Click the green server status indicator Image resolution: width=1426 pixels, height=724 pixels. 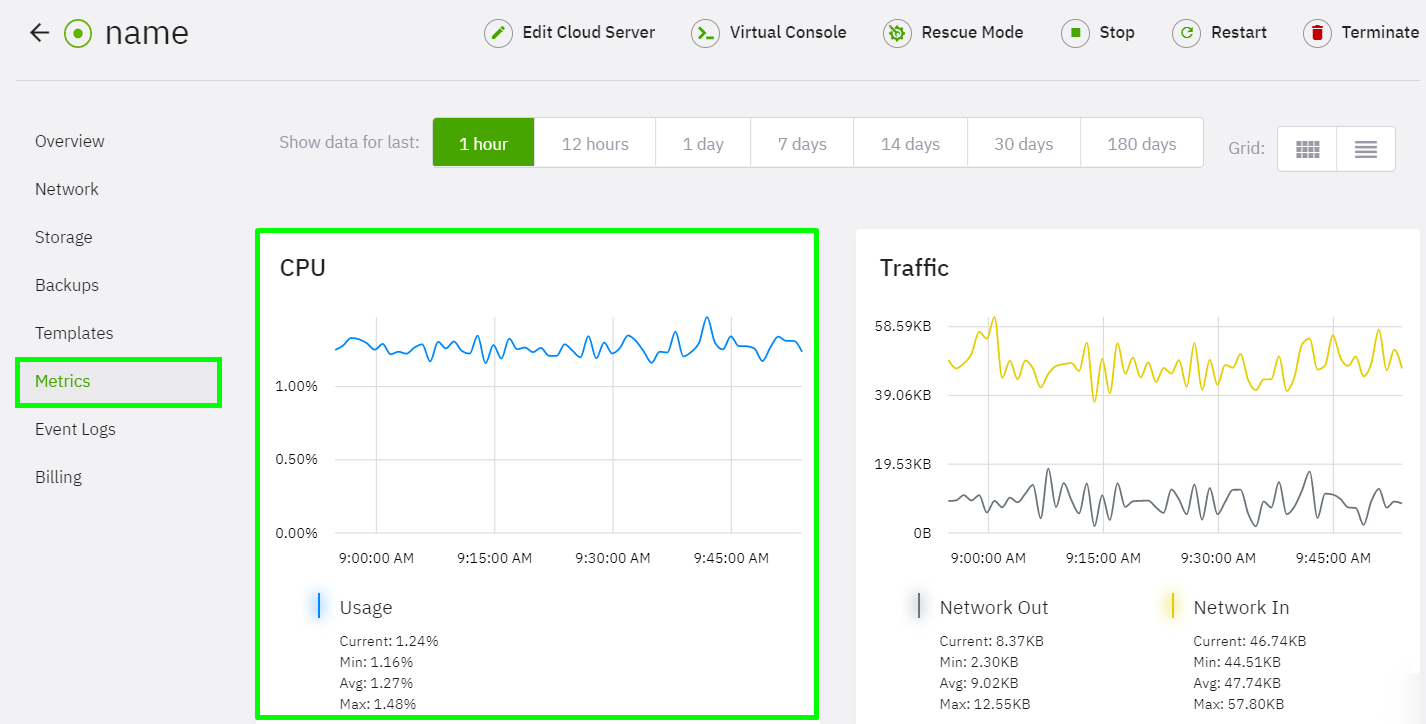tap(77, 32)
